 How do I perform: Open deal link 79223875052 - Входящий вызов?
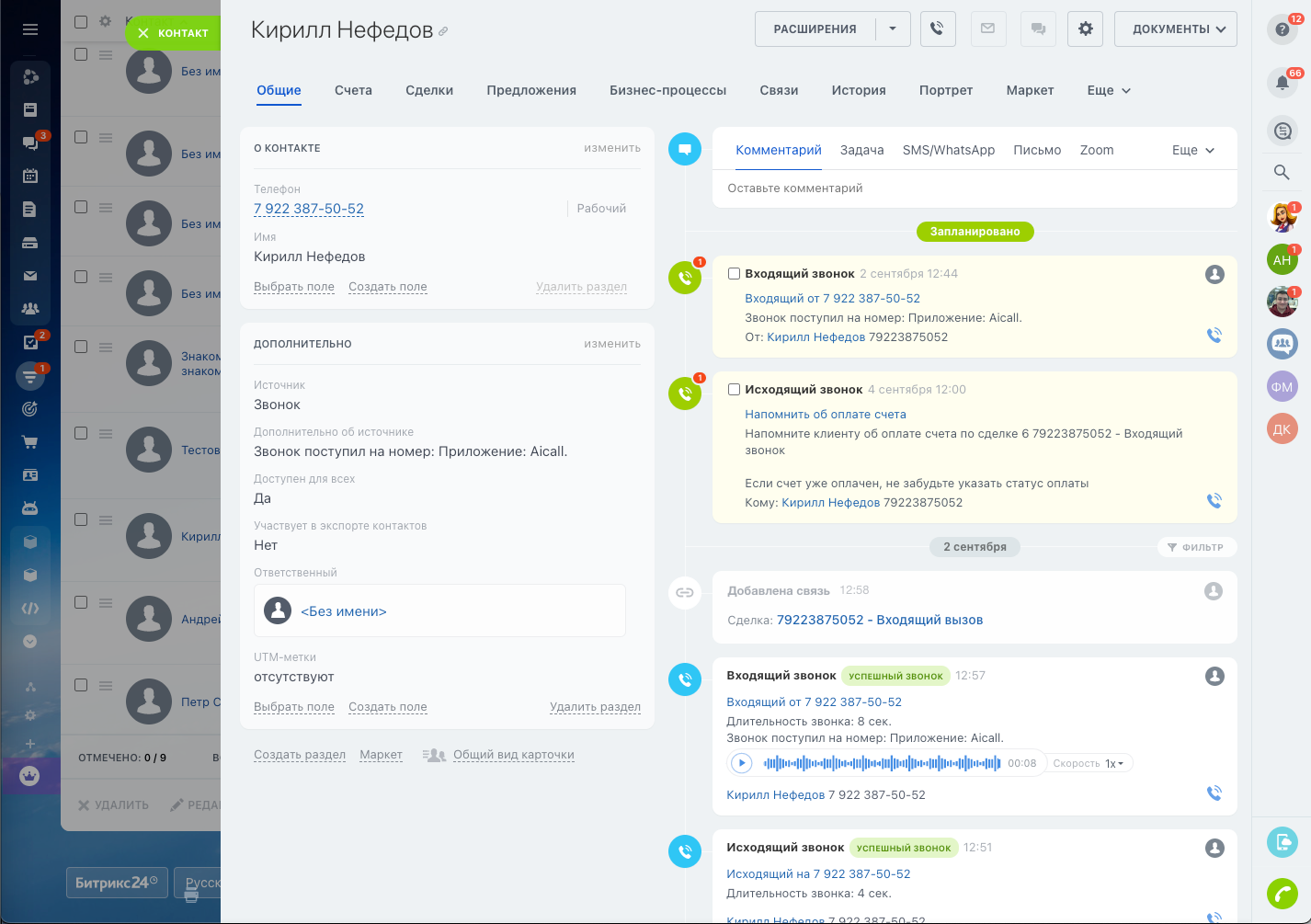coord(879,620)
